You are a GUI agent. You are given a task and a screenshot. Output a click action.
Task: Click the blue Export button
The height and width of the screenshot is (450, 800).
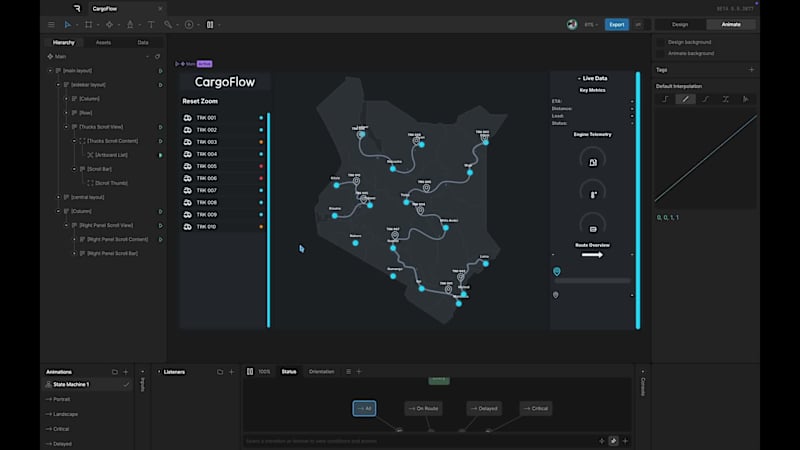click(616, 24)
